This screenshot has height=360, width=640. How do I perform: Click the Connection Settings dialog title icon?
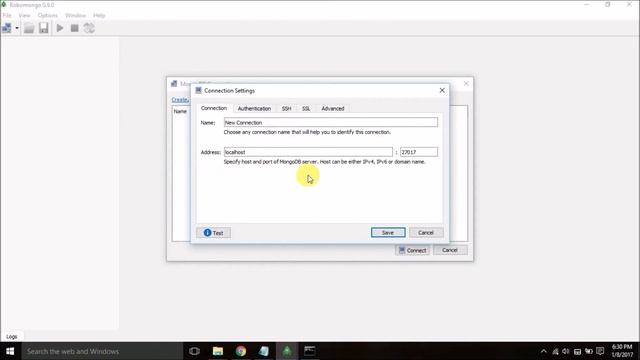198,90
